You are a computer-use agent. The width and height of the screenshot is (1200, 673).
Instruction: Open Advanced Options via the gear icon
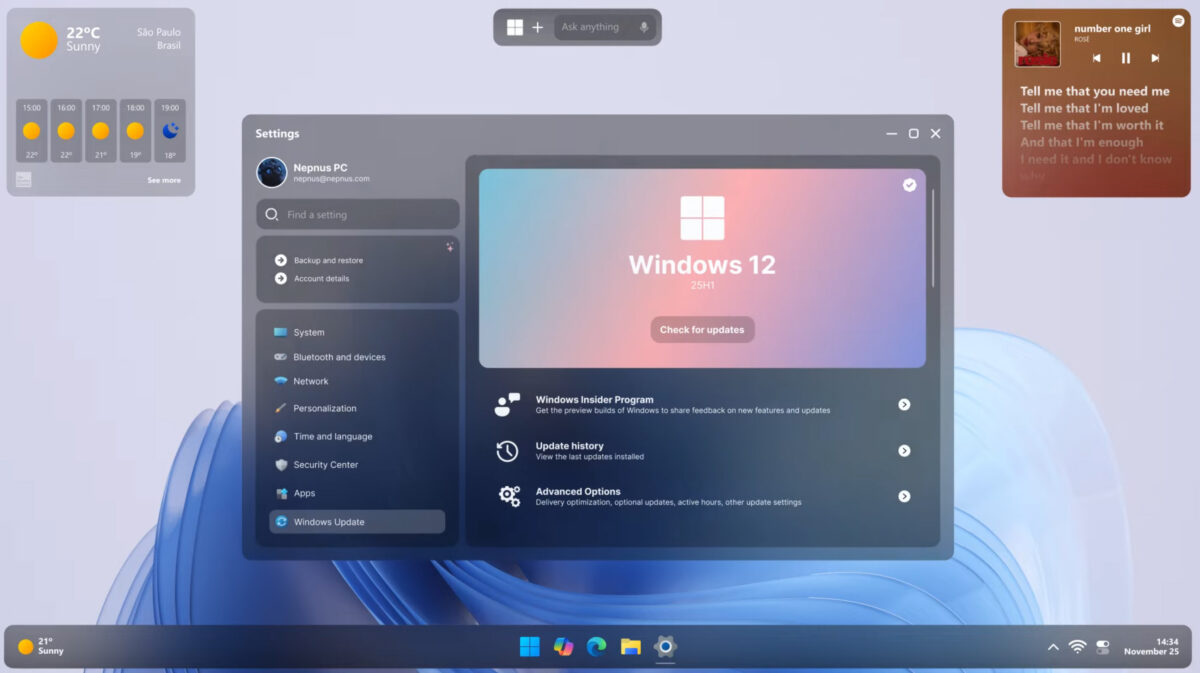click(508, 495)
